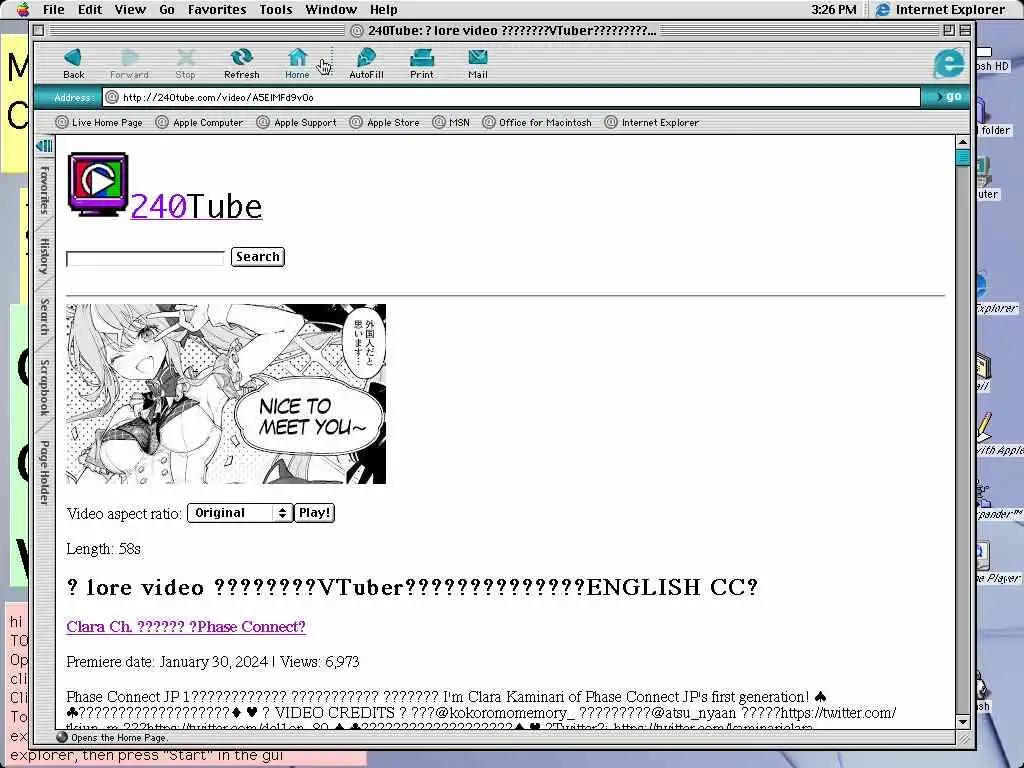Open AutoFill toolbar icon
The height and width of the screenshot is (768, 1024).
coord(366,63)
